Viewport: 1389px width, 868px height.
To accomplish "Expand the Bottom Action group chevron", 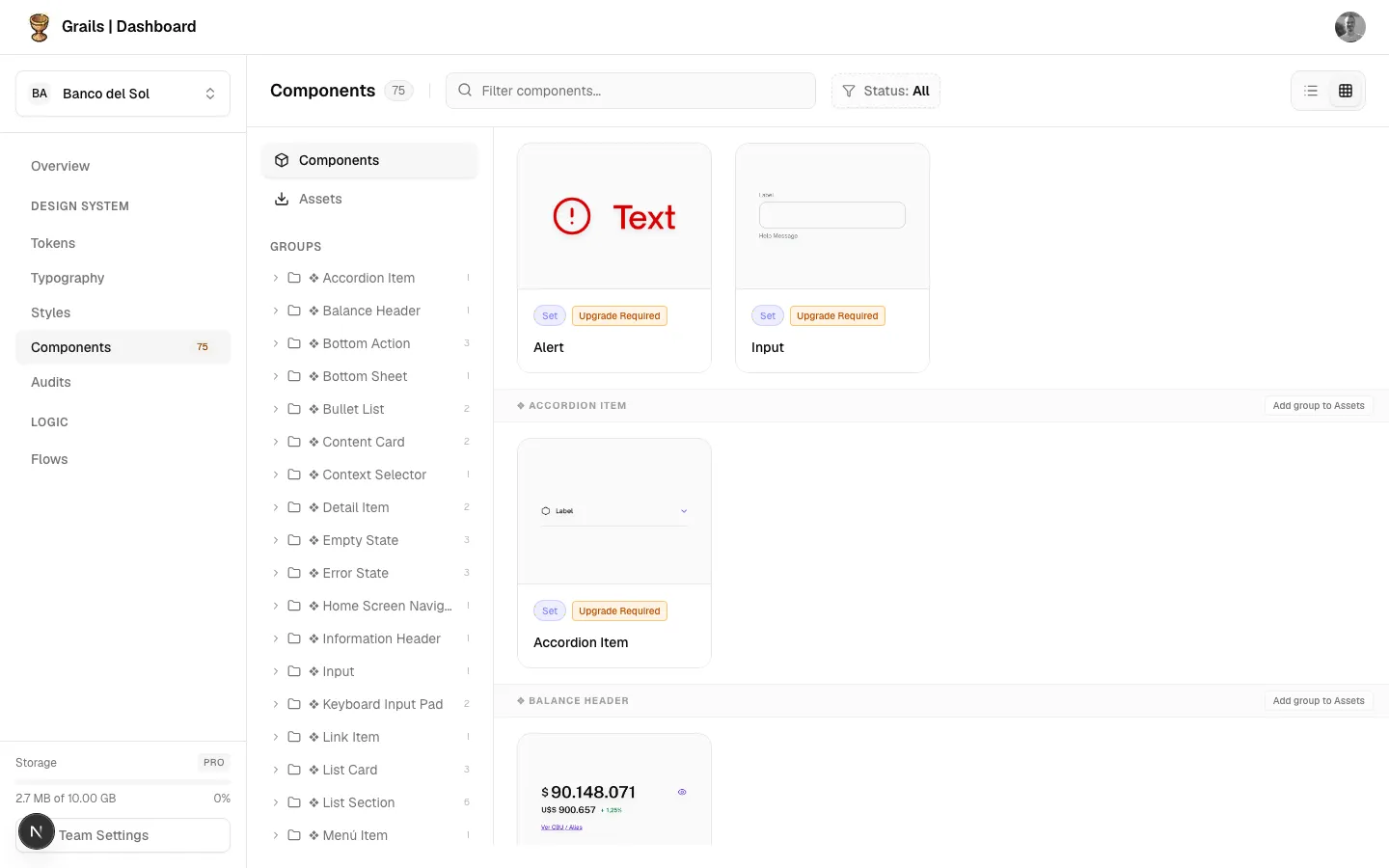I will (x=276, y=343).
